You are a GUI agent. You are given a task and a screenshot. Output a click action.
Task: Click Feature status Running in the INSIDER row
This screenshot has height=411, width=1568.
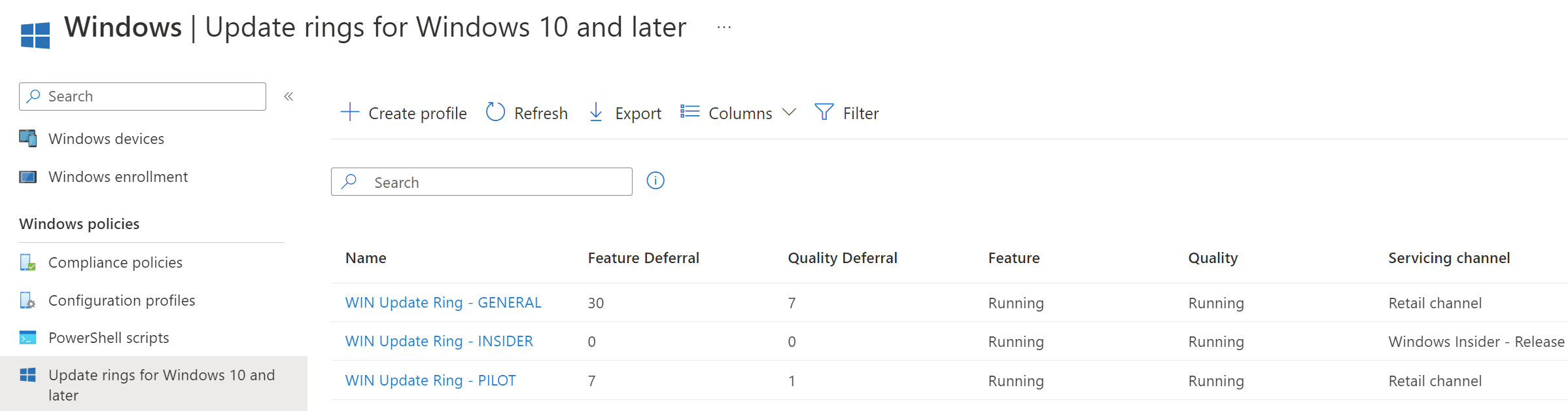click(x=1016, y=342)
